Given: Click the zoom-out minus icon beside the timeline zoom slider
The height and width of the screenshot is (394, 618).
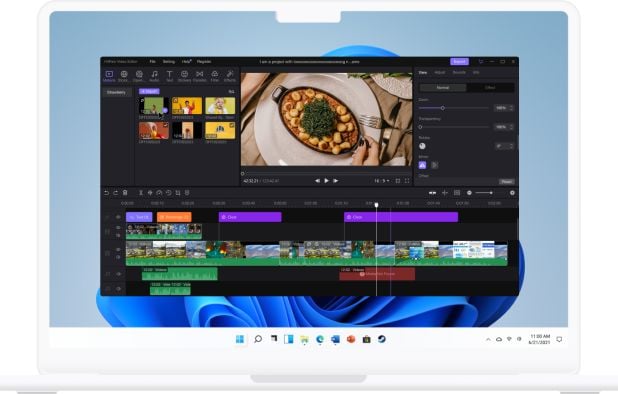Looking at the screenshot, I should click(469, 193).
